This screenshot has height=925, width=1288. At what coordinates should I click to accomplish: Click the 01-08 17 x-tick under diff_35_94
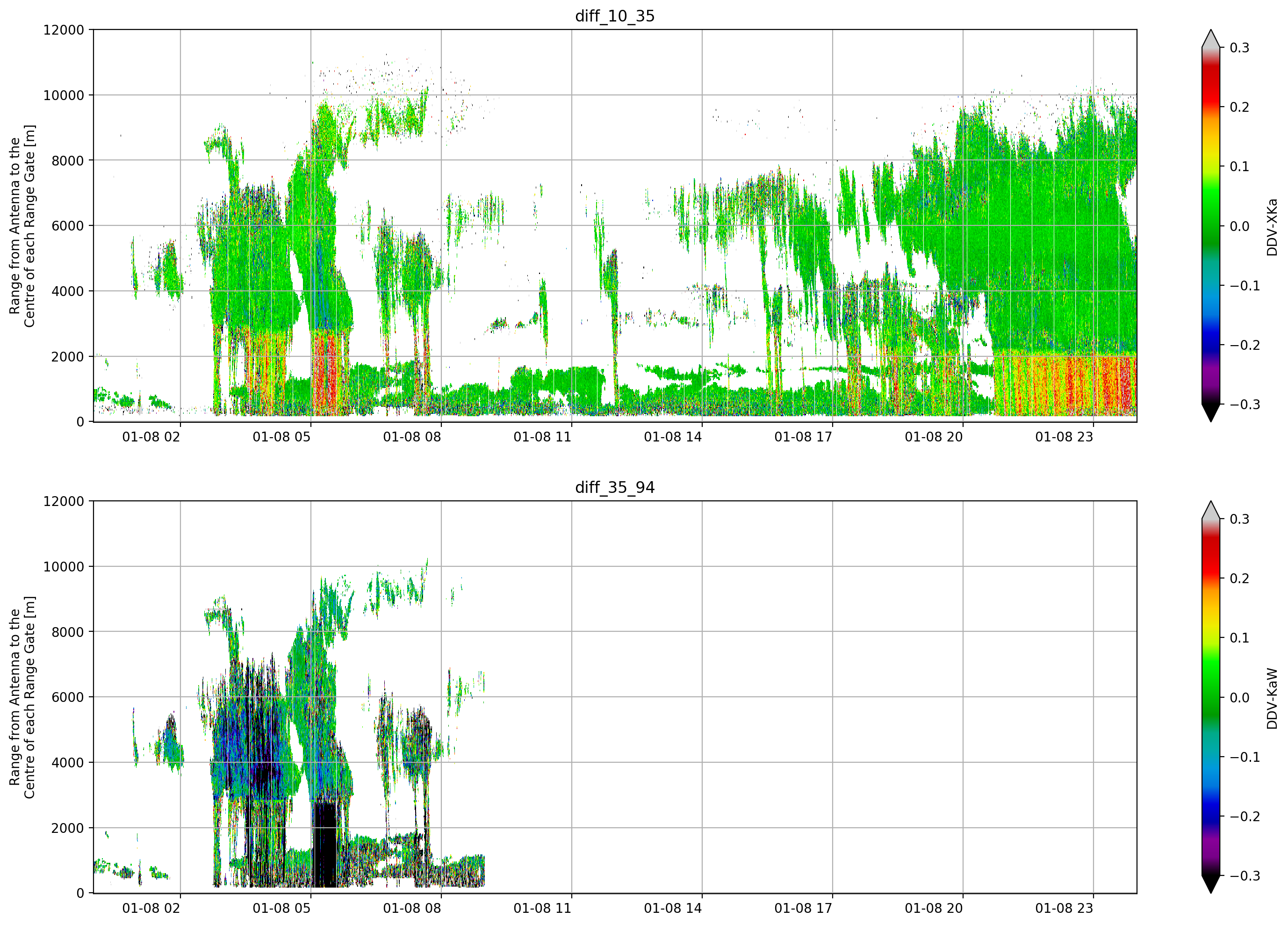coord(803,909)
